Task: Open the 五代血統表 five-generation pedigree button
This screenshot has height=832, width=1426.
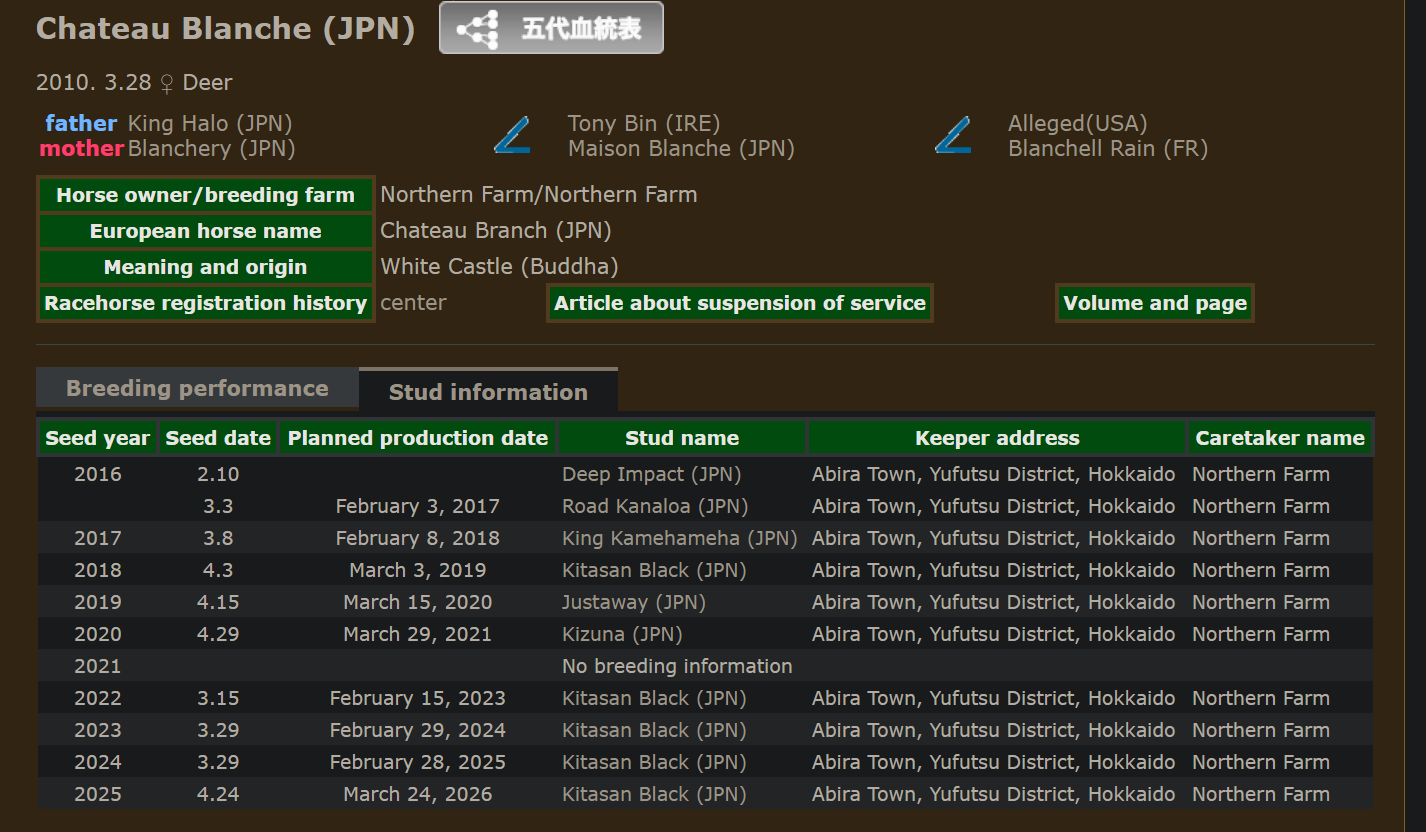Action: tap(551, 28)
